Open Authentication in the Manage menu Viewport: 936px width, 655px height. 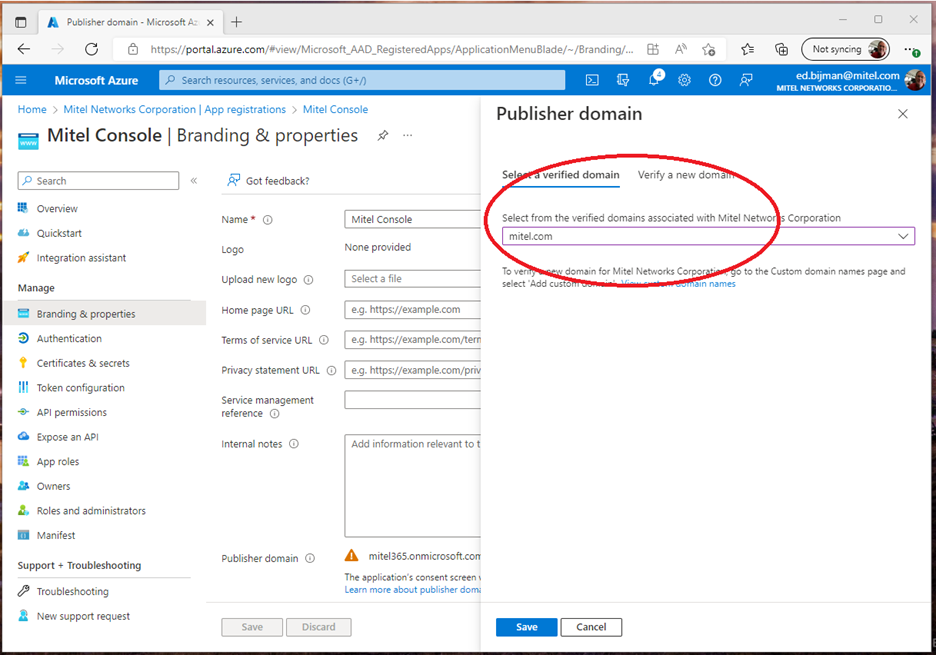point(69,339)
